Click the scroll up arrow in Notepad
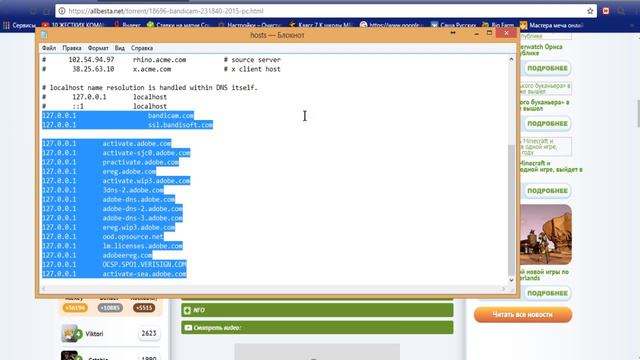The height and width of the screenshot is (360, 640). point(511,60)
